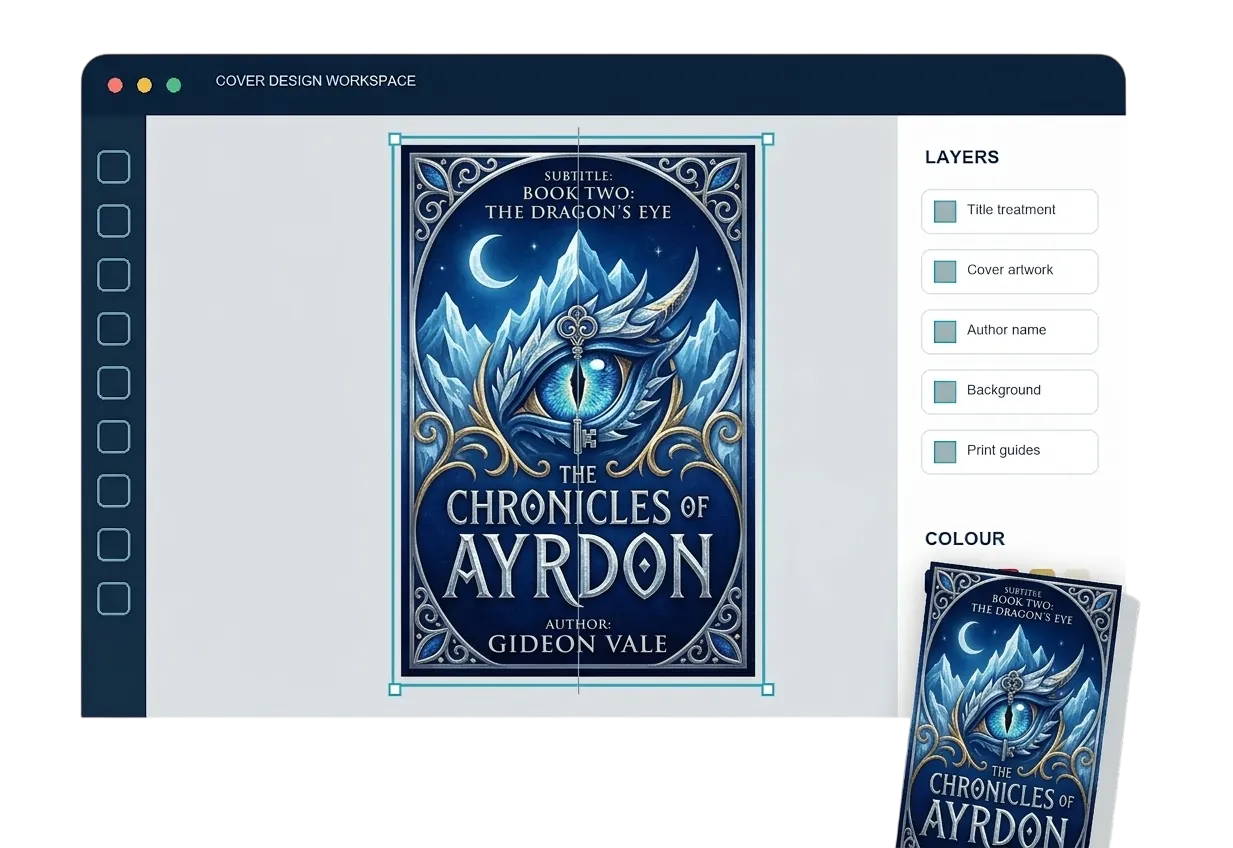
Task: Select the fourth tool slot from top in sidebar
Action: [113, 329]
